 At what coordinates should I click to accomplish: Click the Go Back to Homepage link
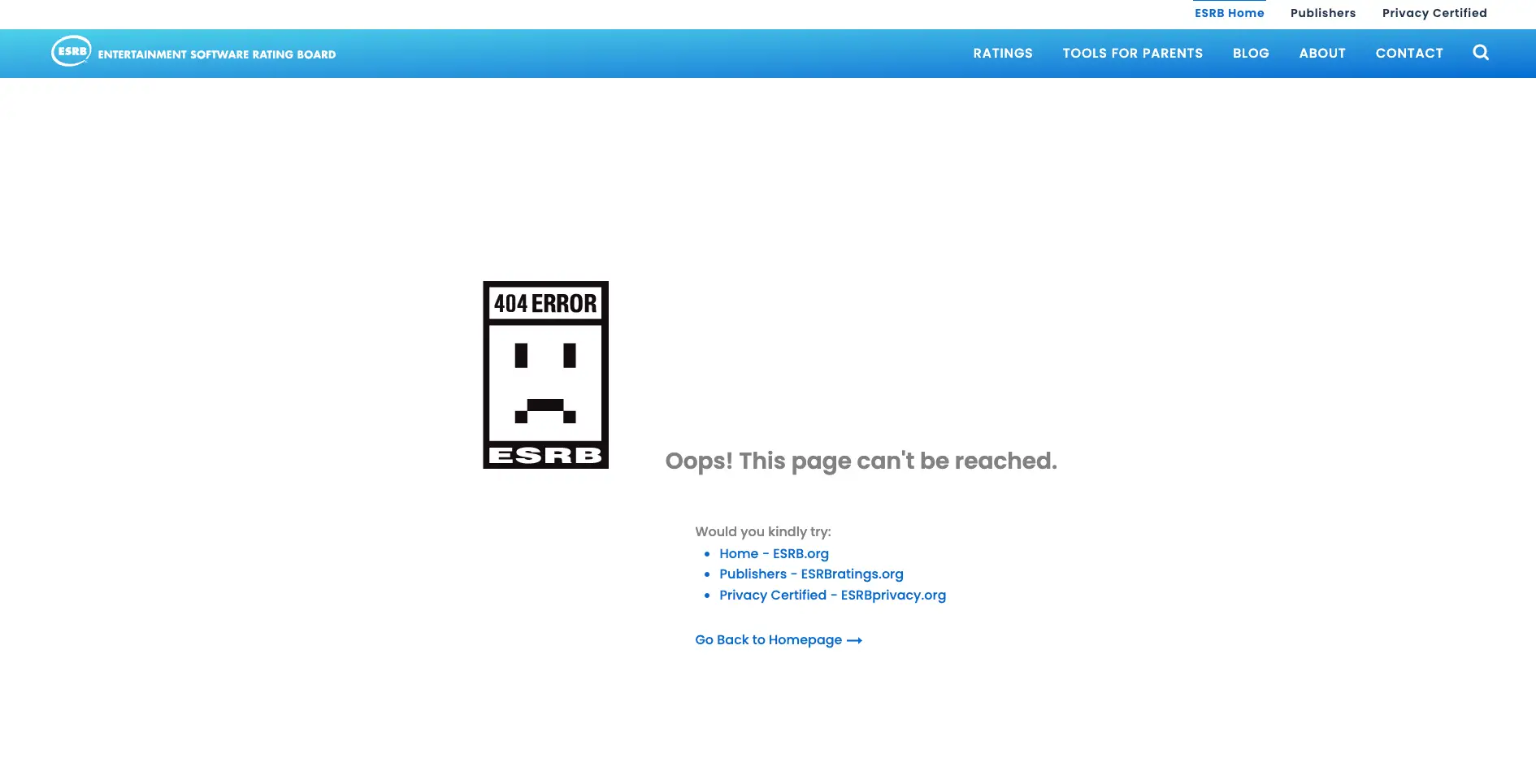coord(768,640)
